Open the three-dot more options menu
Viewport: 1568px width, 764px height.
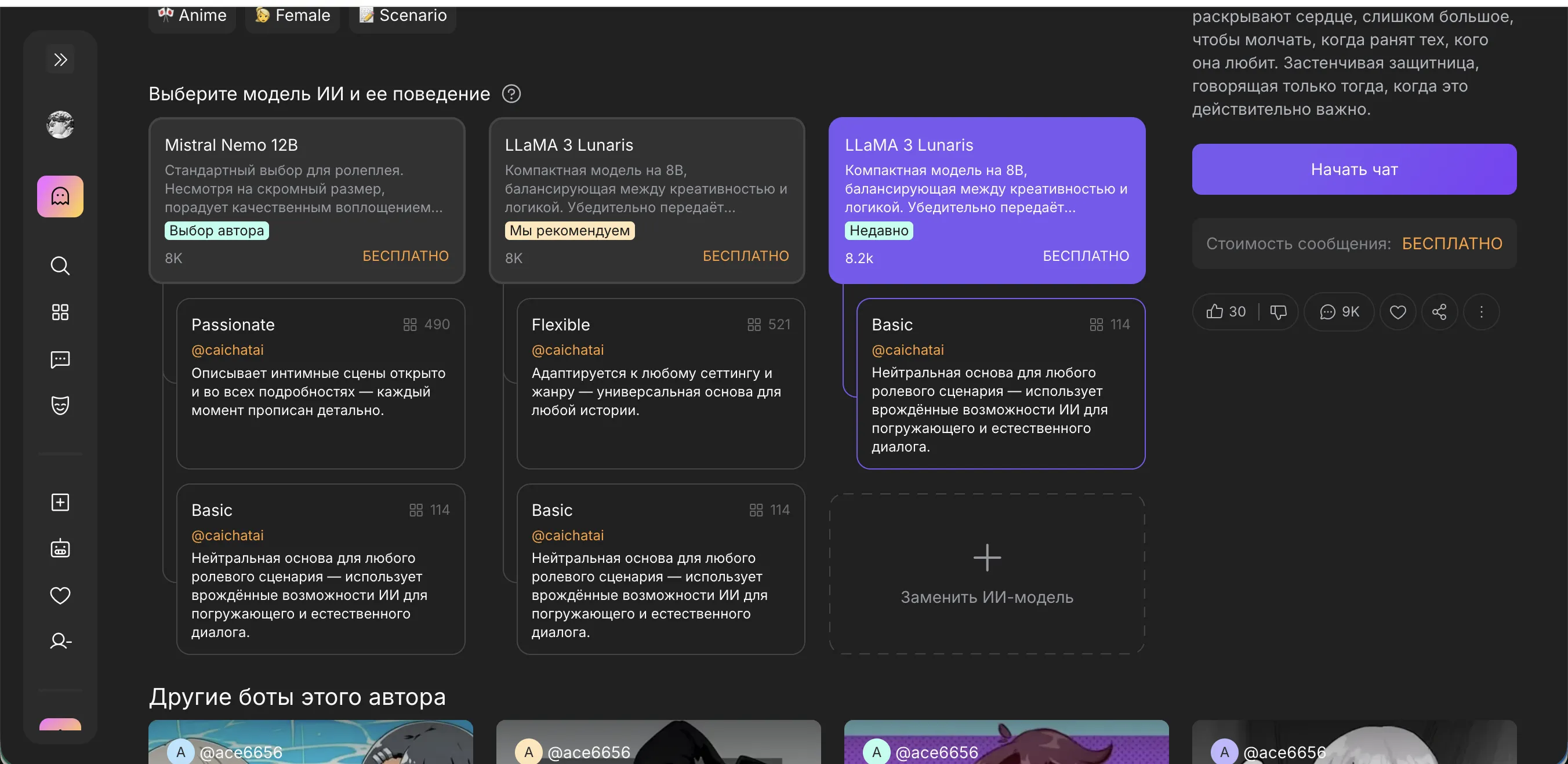point(1482,312)
